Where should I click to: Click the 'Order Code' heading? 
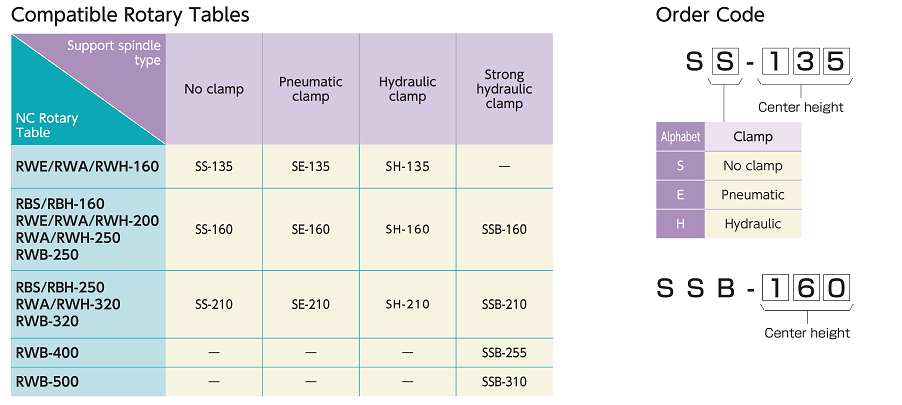pos(710,14)
